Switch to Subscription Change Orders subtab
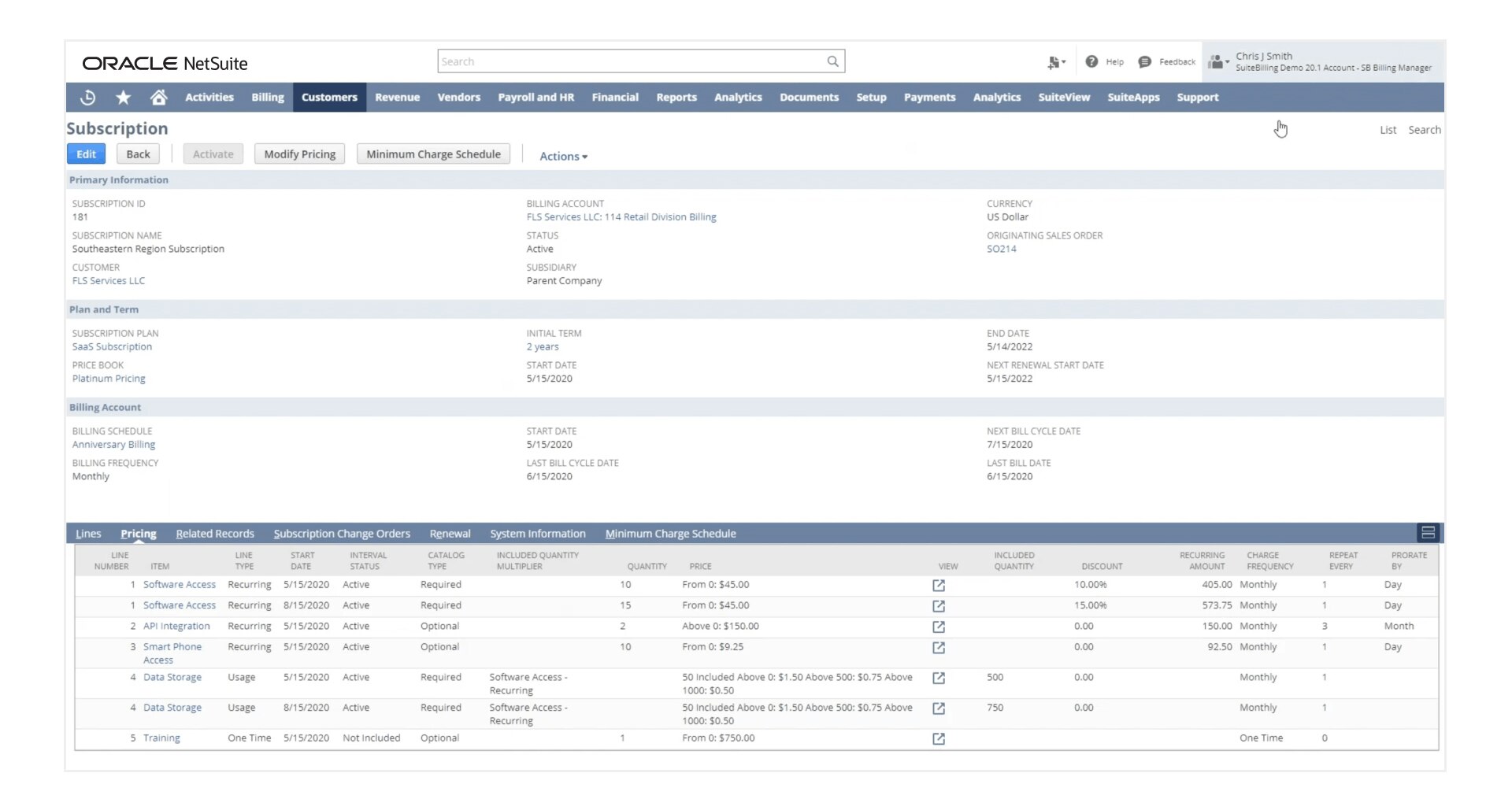The width and height of the screenshot is (1512, 810). click(x=342, y=534)
